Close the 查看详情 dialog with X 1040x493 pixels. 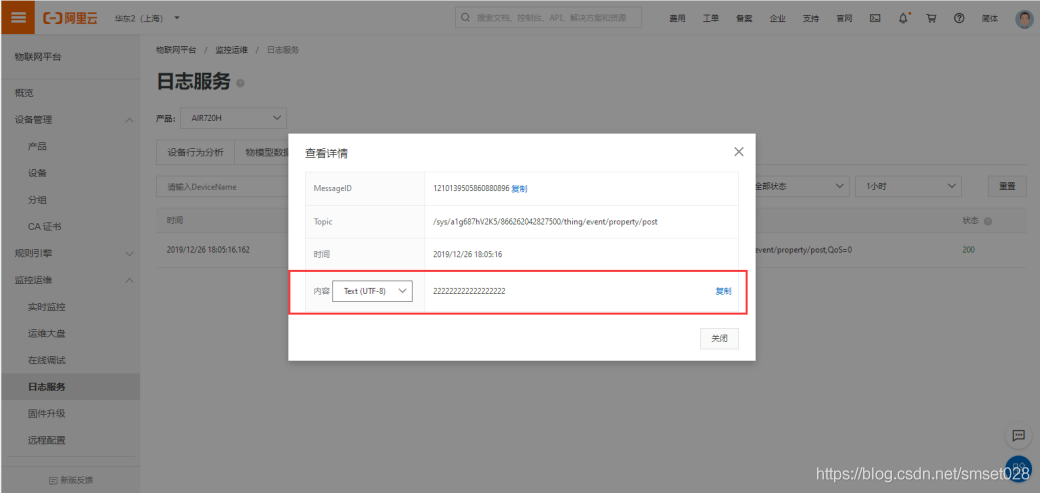tap(738, 152)
